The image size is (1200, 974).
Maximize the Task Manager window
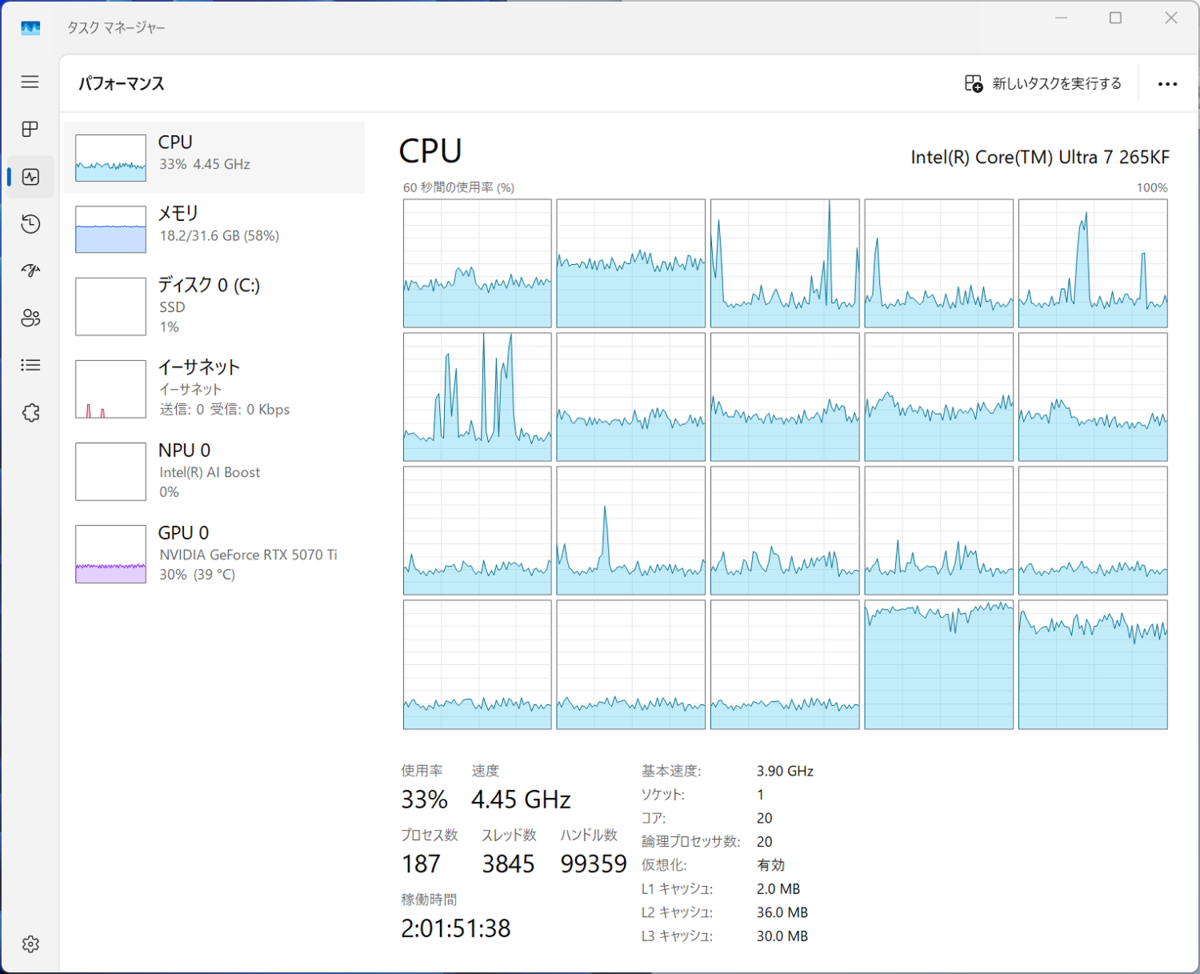click(1115, 18)
